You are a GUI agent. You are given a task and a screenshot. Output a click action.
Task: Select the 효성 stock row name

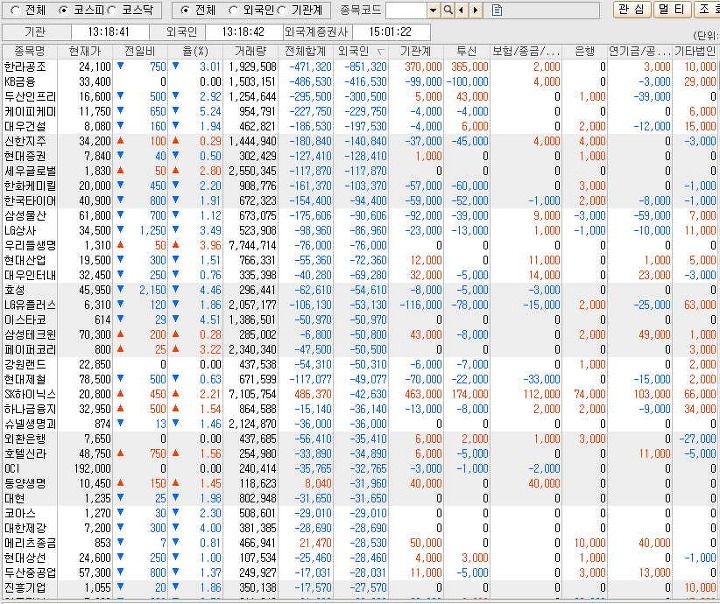click(15, 290)
